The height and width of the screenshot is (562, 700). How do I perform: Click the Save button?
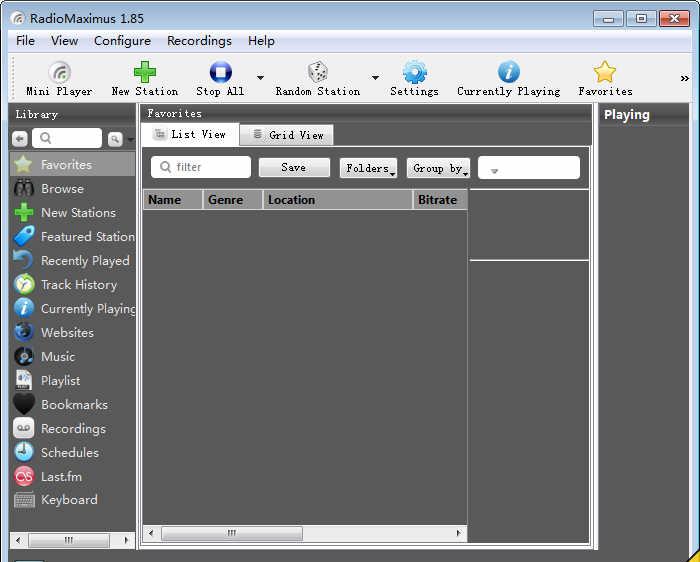tap(294, 167)
